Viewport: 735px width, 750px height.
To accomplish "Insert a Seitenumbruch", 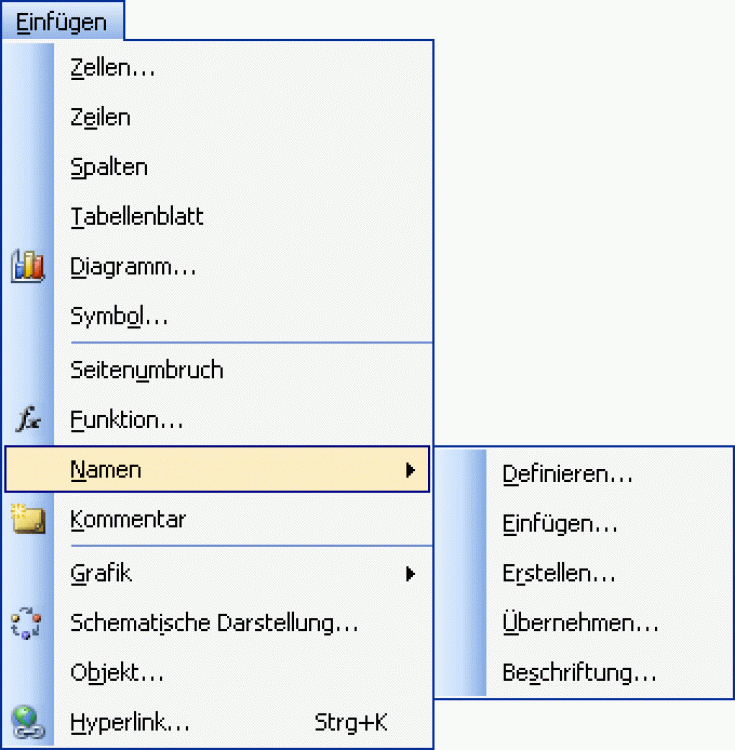I will click(146, 370).
